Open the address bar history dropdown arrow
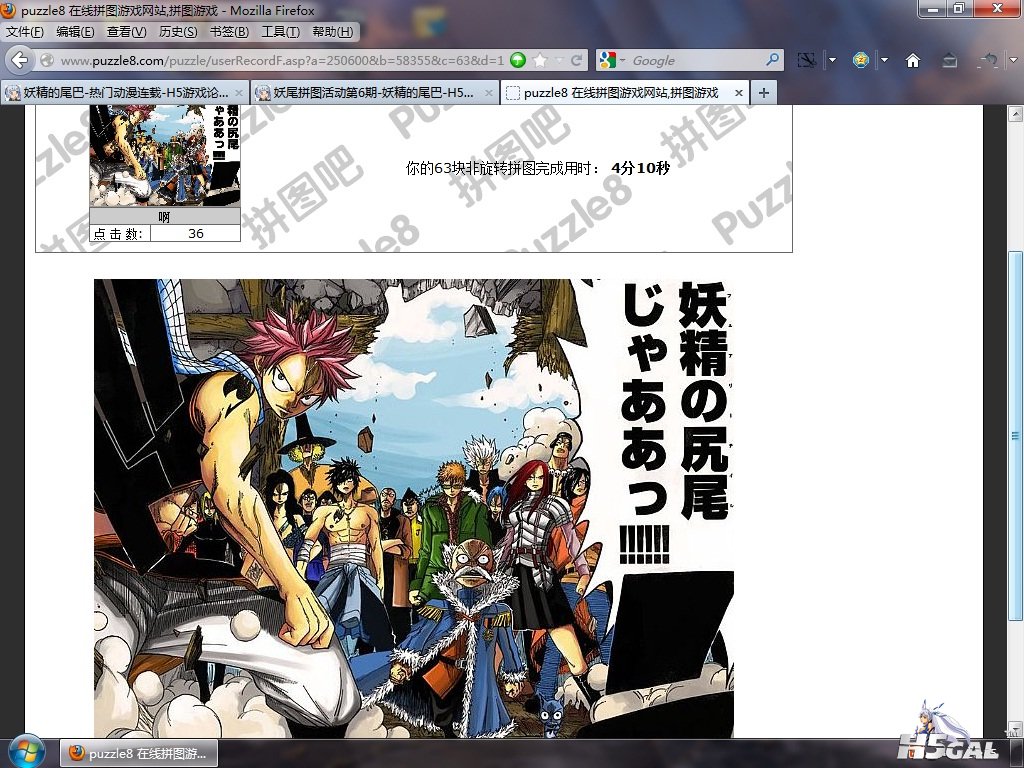This screenshot has height=768, width=1024. (559, 60)
